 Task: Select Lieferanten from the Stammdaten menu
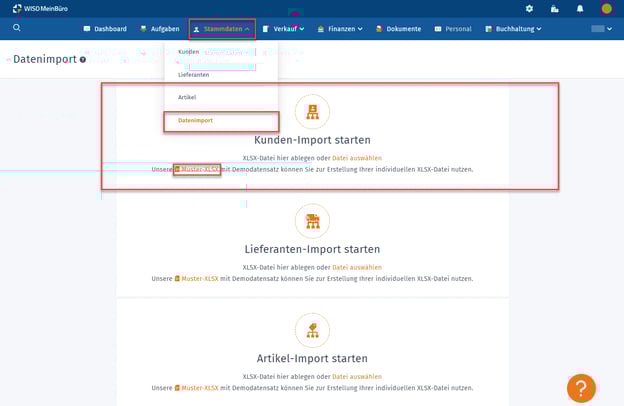point(194,75)
